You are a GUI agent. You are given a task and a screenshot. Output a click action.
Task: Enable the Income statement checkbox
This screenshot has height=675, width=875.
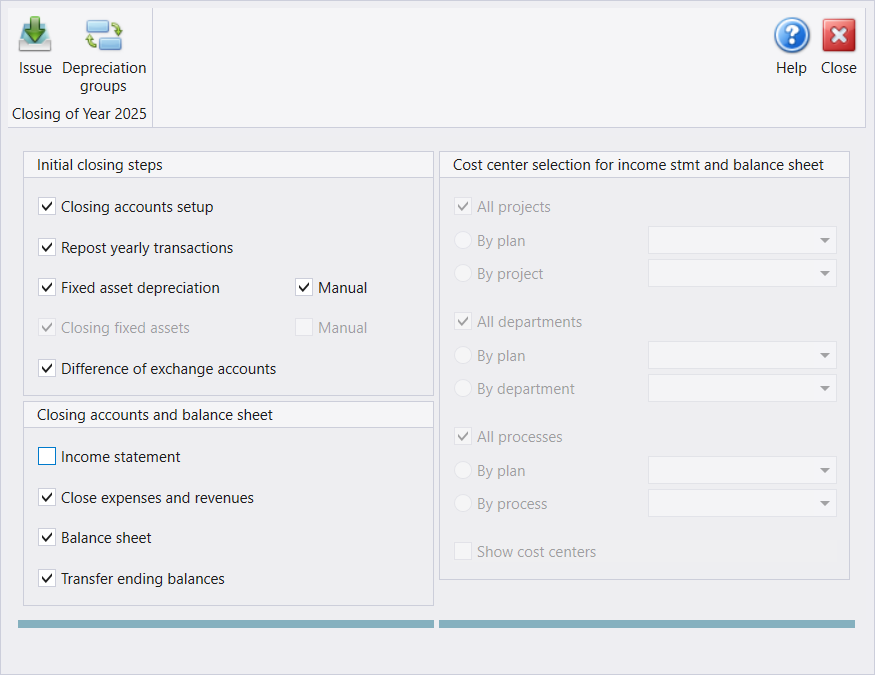[47, 456]
